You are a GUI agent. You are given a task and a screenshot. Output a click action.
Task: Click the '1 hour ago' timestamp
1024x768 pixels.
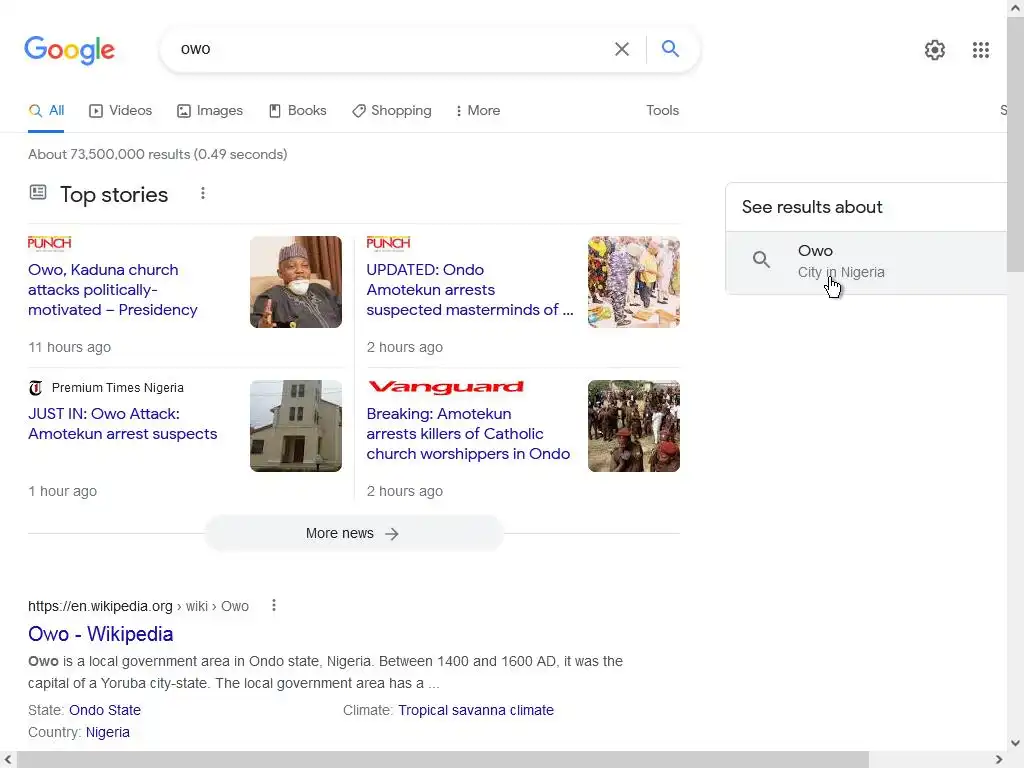[x=62, y=491]
